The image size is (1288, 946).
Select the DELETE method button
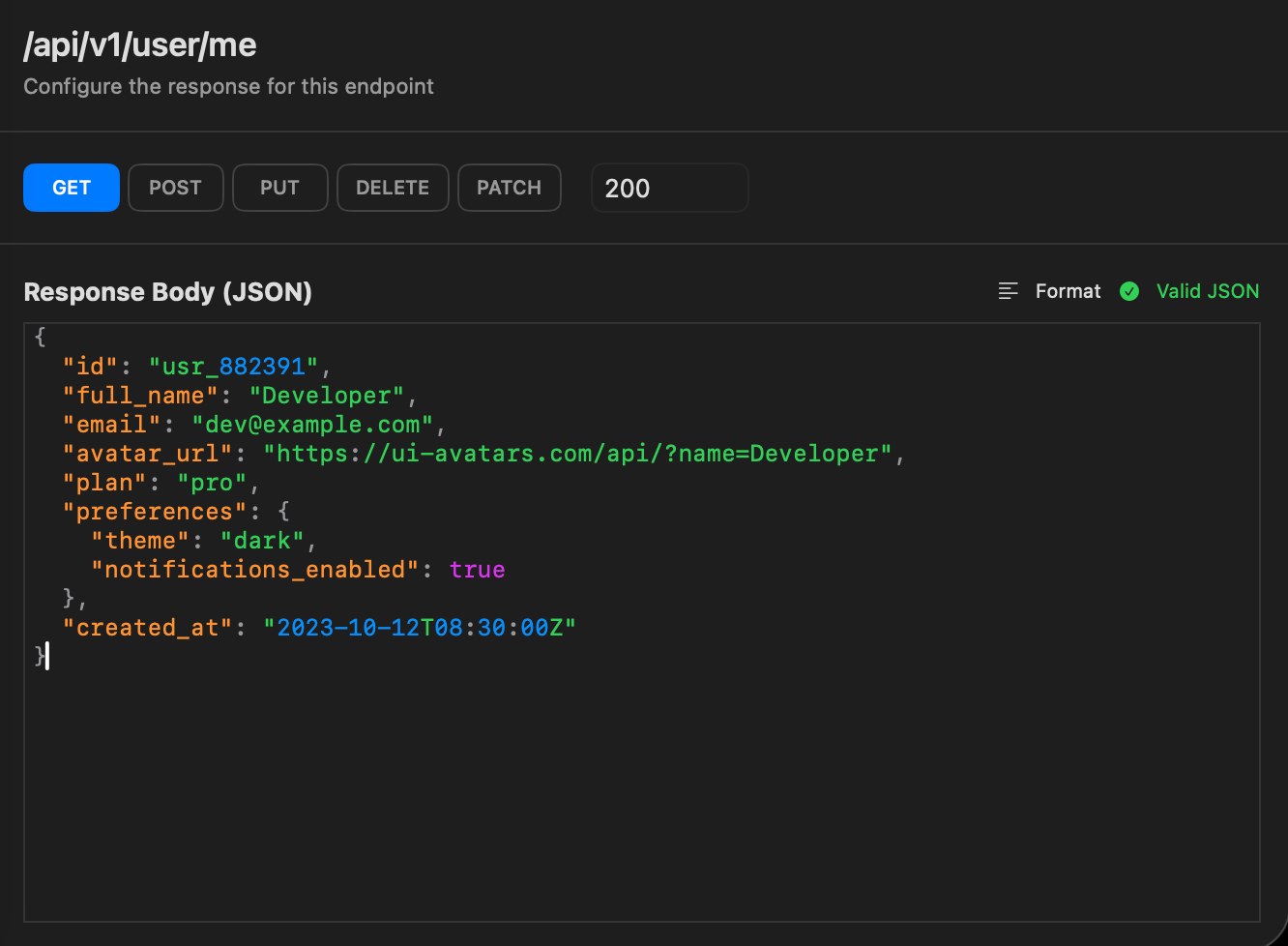[x=393, y=188]
